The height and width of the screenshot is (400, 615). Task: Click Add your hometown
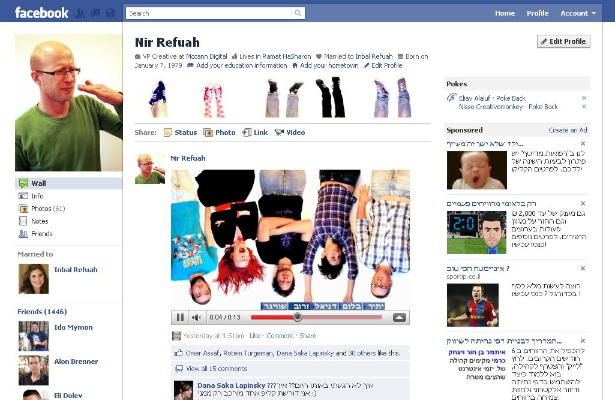(329, 65)
